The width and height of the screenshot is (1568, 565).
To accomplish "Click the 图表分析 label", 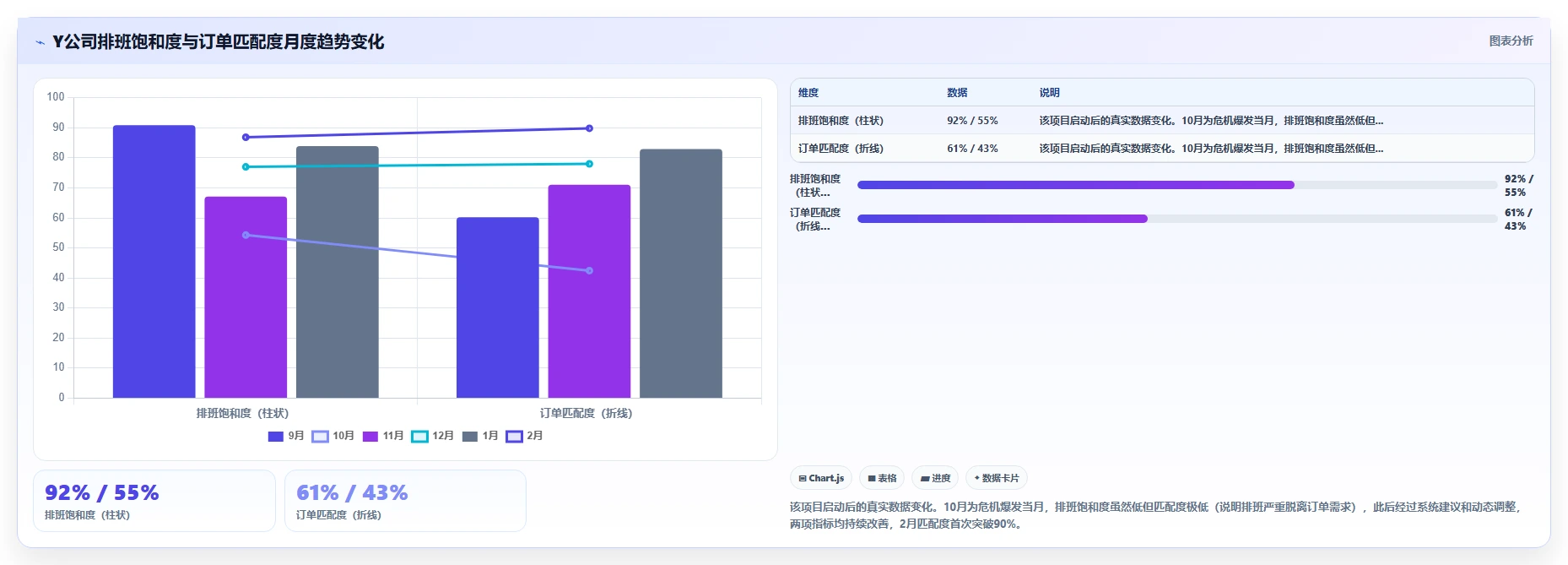I will 1511,41.
